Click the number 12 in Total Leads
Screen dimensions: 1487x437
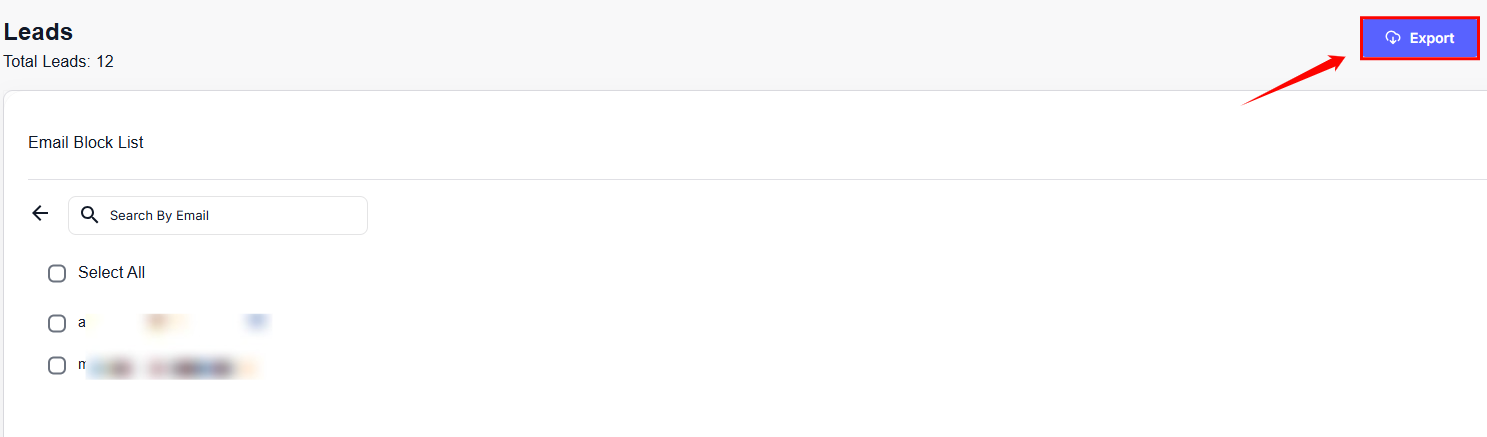(x=105, y=62)
